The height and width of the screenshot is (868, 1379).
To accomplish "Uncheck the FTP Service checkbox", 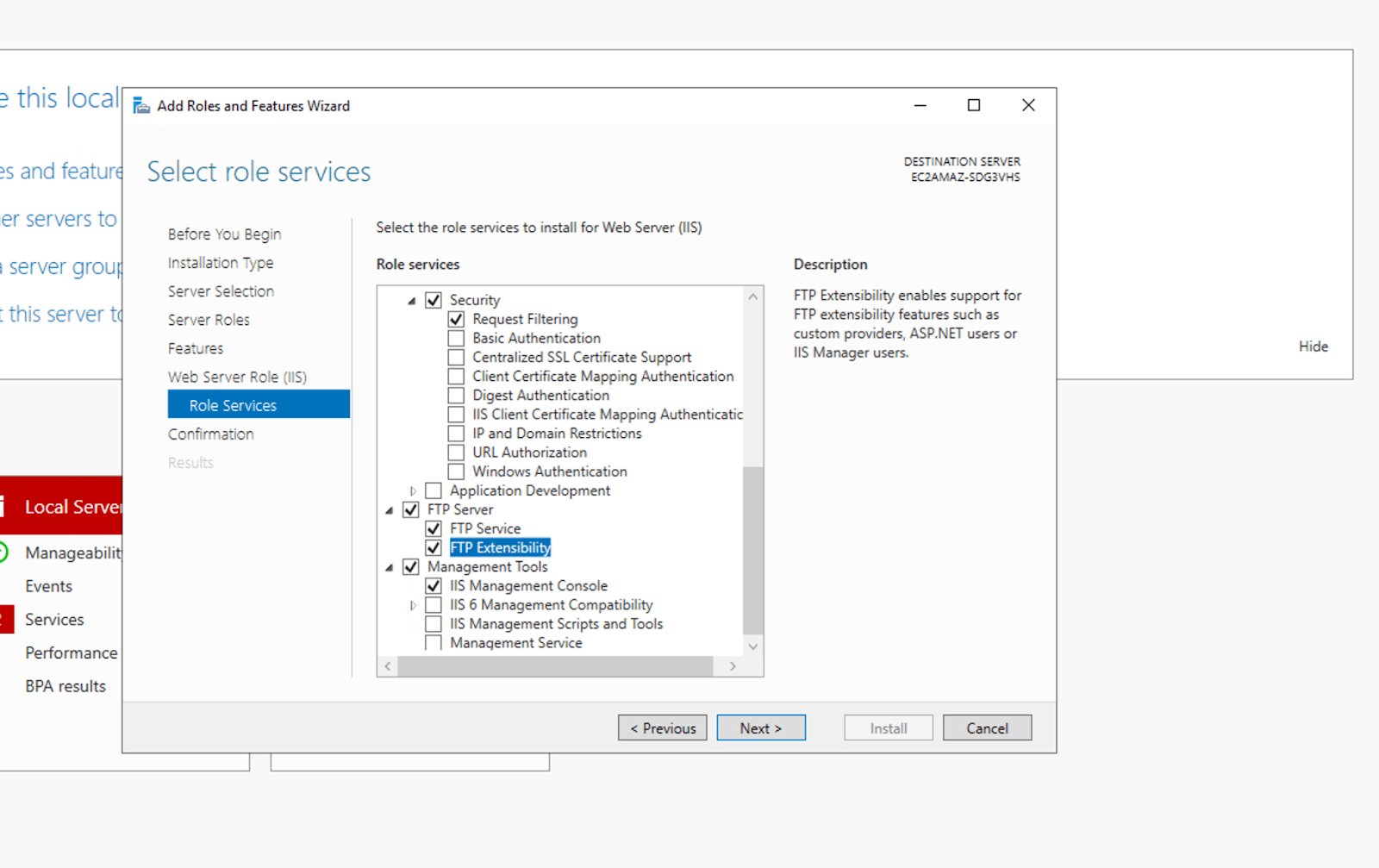I will (434, 528).
